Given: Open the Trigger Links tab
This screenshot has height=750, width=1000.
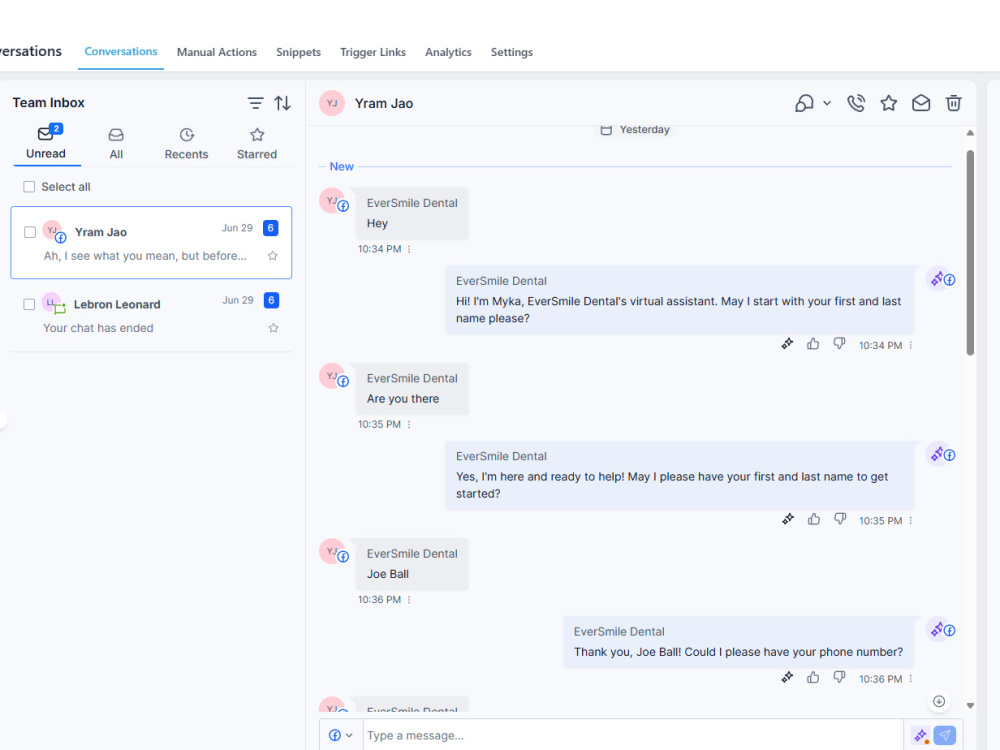Looking at the screenshot, I should (372, 52).
